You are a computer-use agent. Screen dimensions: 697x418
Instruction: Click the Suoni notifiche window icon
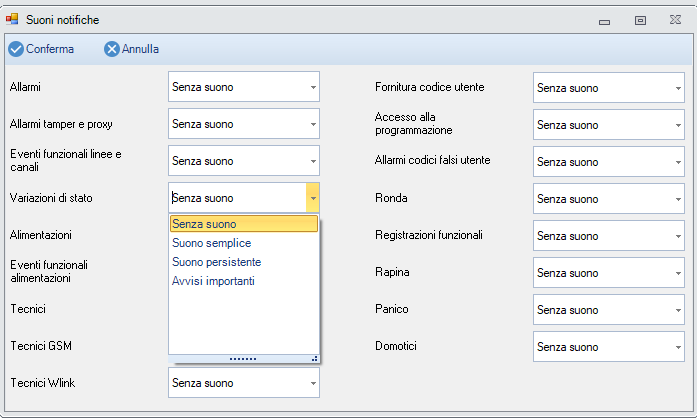point(13,19)
